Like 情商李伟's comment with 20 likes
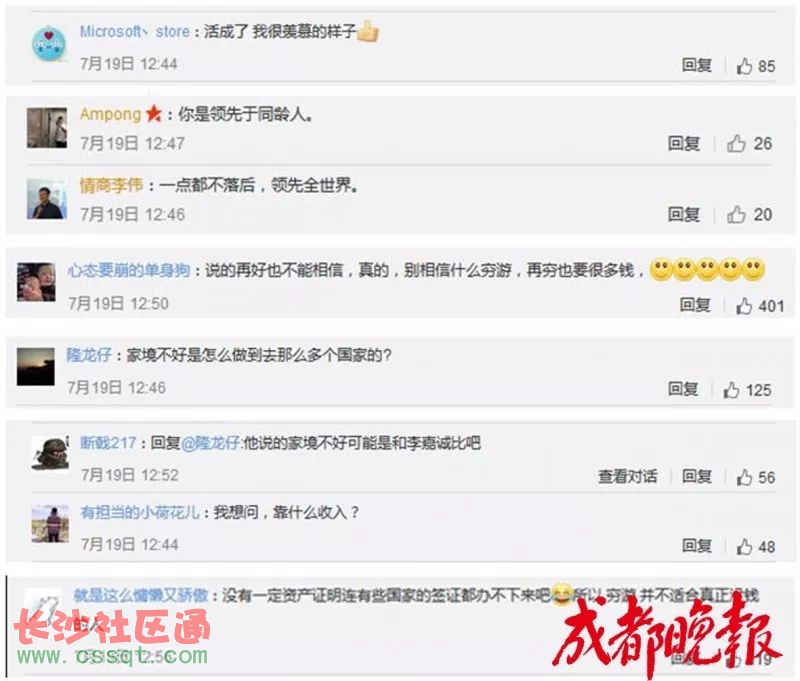 click(749, 215)
